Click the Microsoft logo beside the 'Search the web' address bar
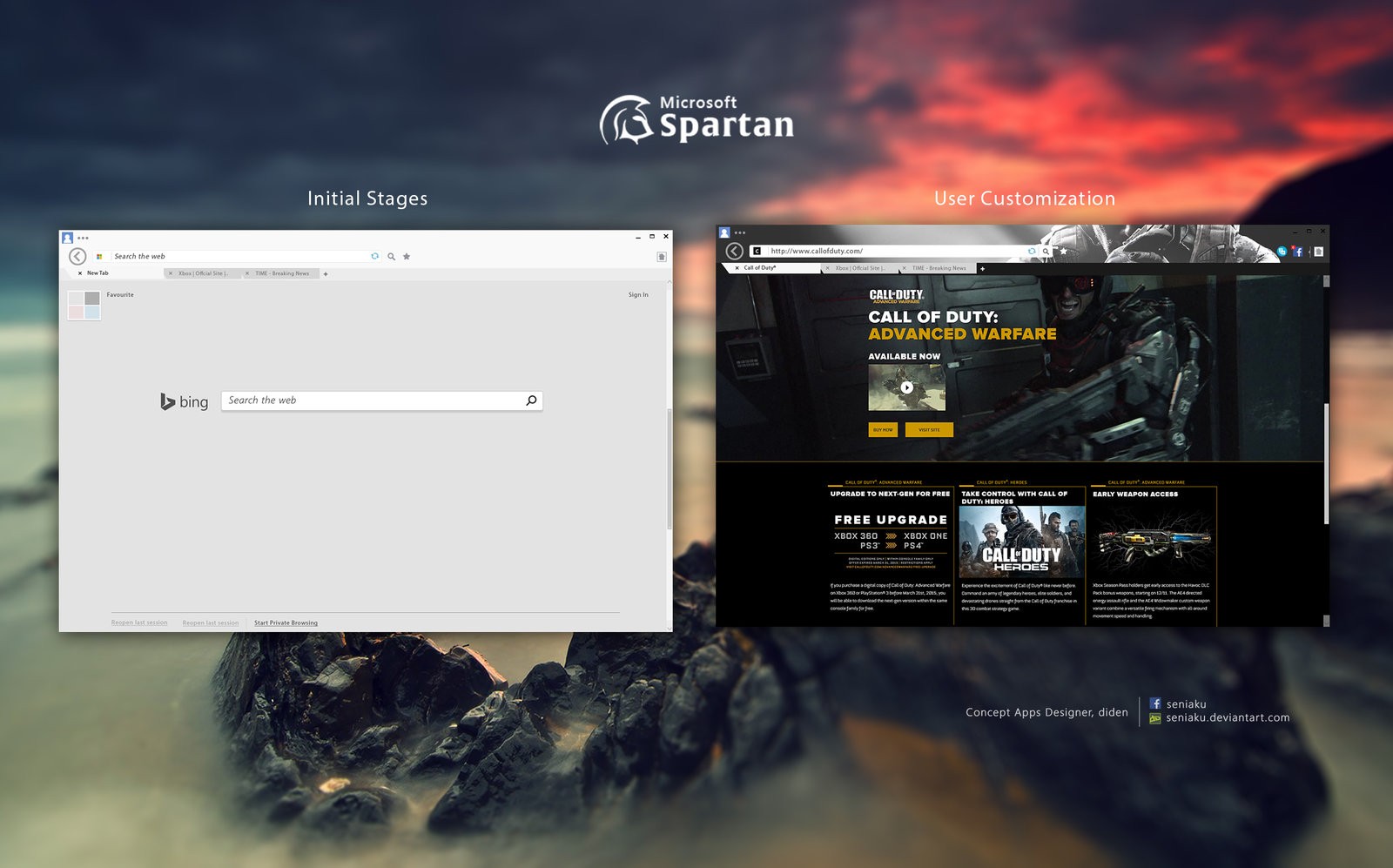Viewport: 1393px width, 868px height. pyautogui.click(x=99, y=256)
